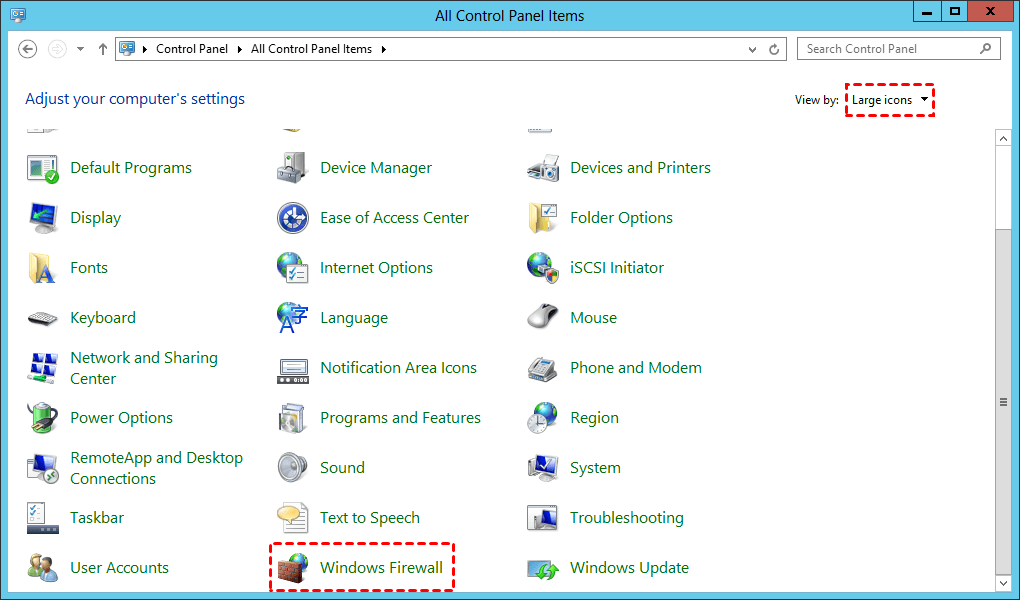
Task: Click the iSCSI Initiator icon
Action: (x=542, y=268)
